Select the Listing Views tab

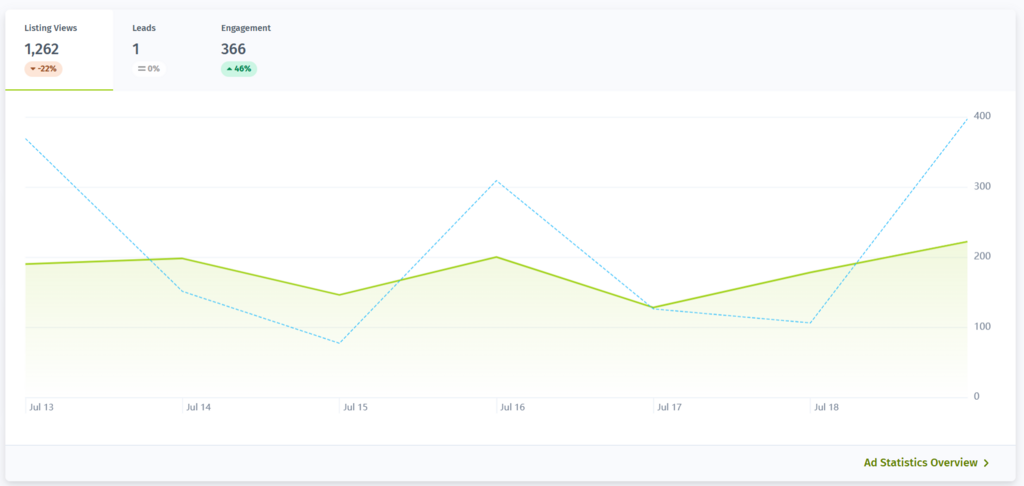point(59,50)
